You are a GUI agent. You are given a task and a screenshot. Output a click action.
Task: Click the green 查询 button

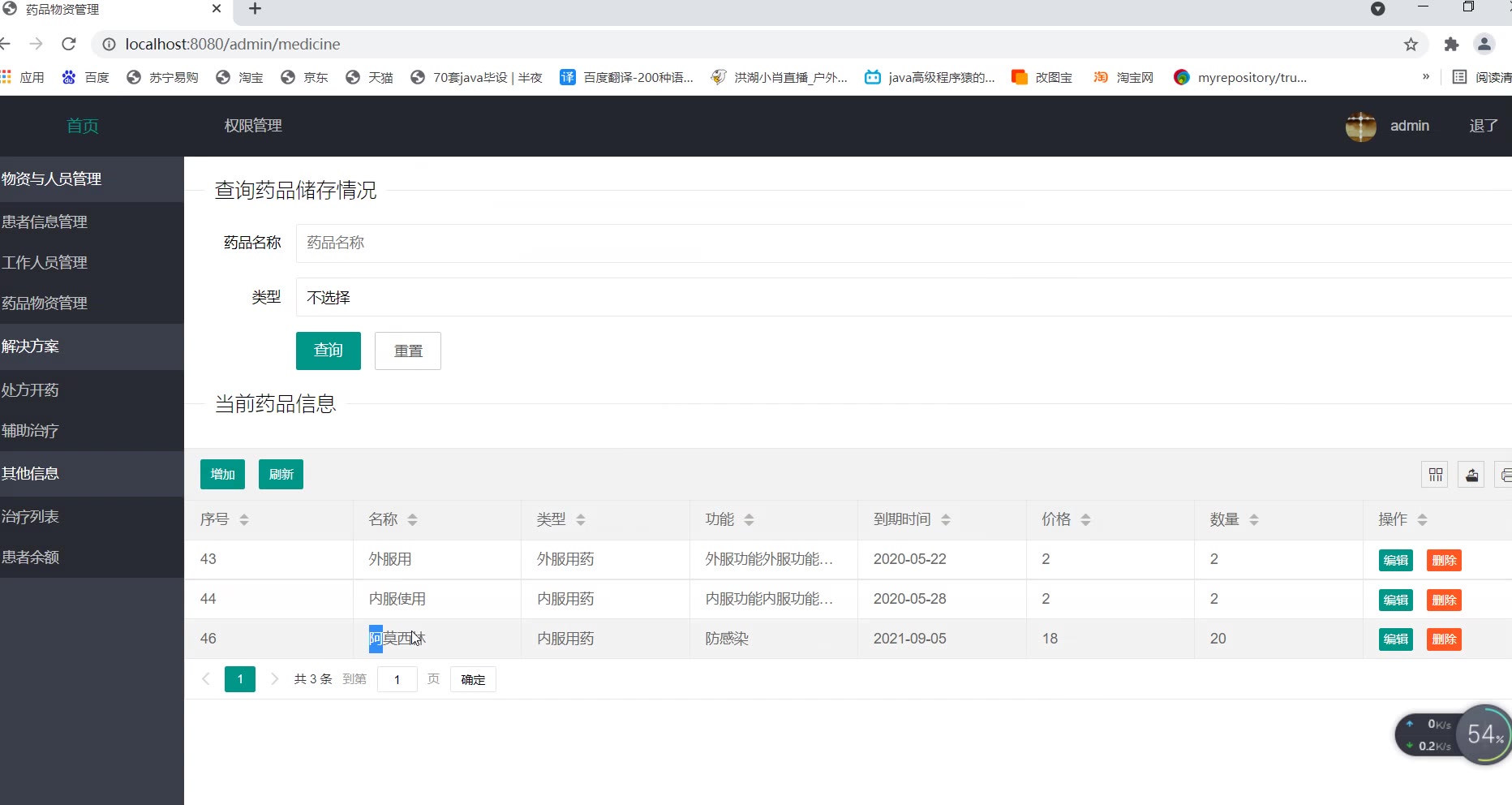coord(328,351)
